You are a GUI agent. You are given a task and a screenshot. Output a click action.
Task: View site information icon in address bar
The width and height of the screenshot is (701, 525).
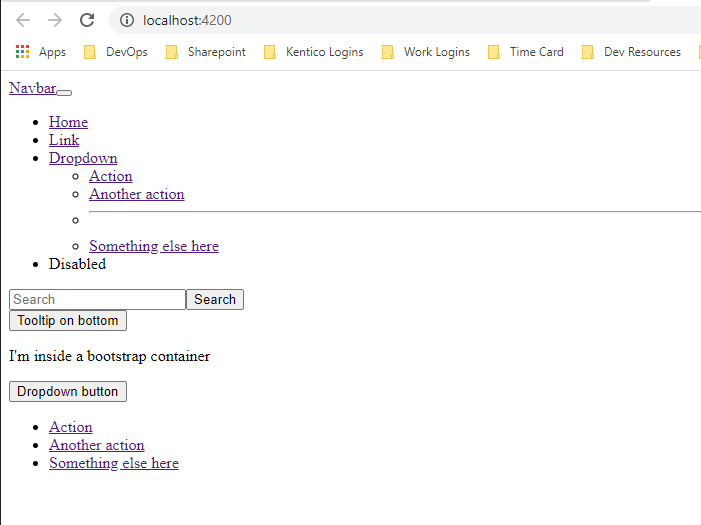click(127, 20)
